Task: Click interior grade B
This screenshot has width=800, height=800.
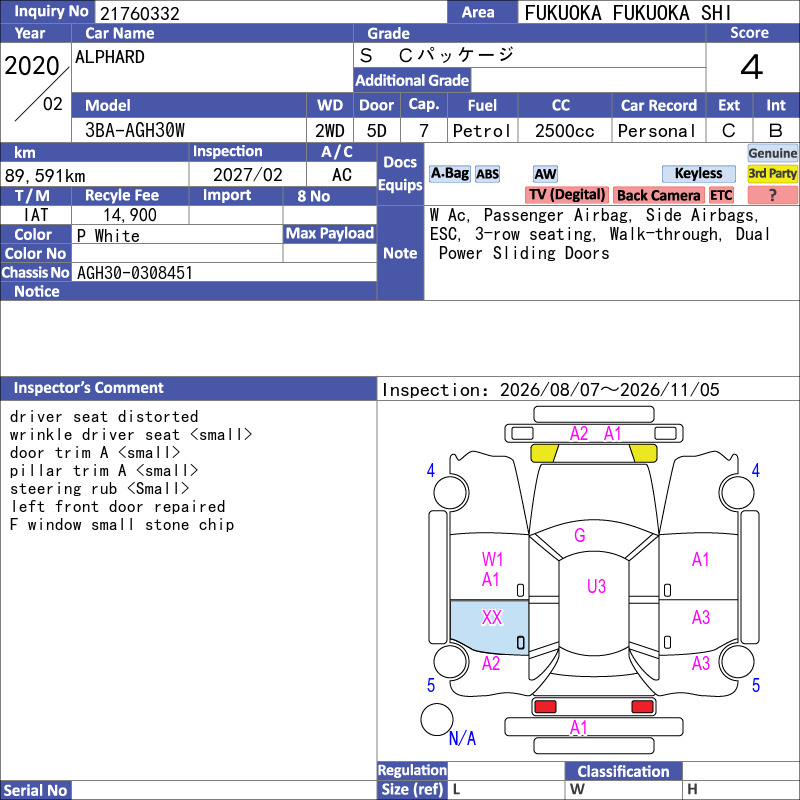Action: click(776, 131)
